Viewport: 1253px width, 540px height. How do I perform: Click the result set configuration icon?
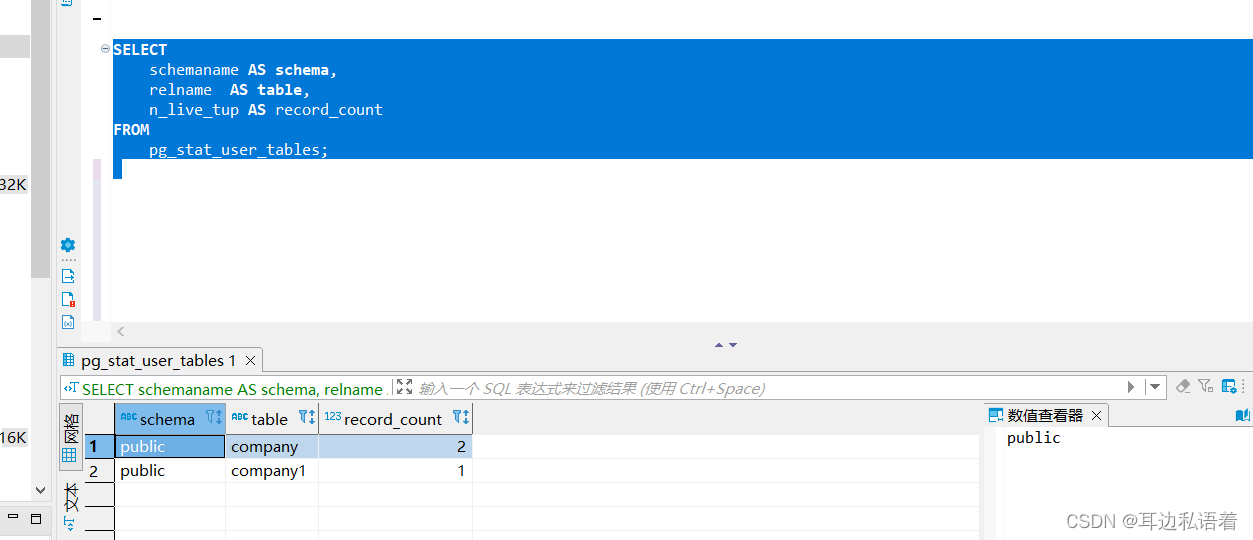click(1230, 386)
